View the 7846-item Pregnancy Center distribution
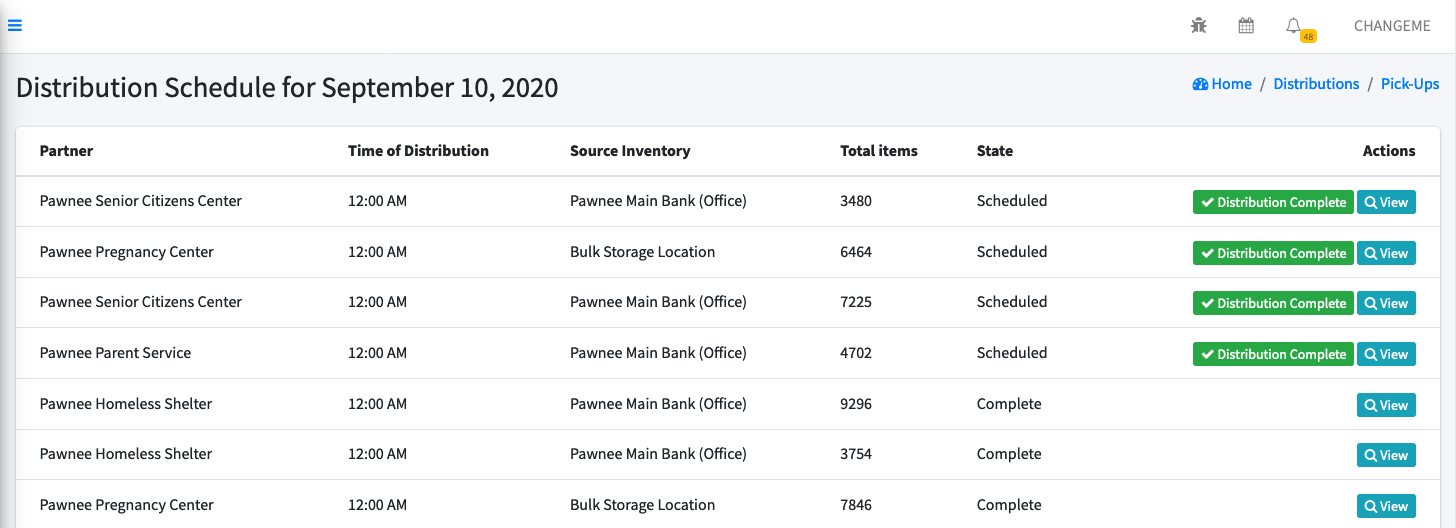Screen dimensions: 1456x528 coord(1386,506)
